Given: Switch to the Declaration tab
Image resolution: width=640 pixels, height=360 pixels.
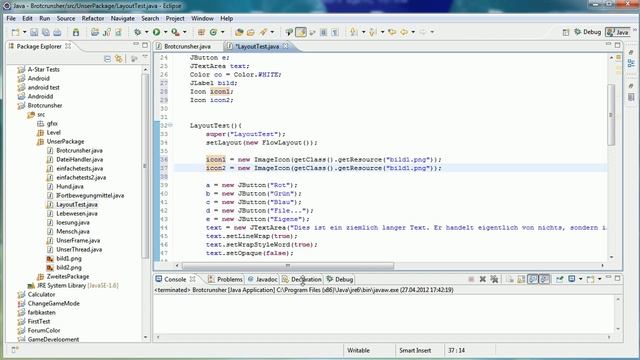Looking at the screenshot, I should tap(302, 279).
